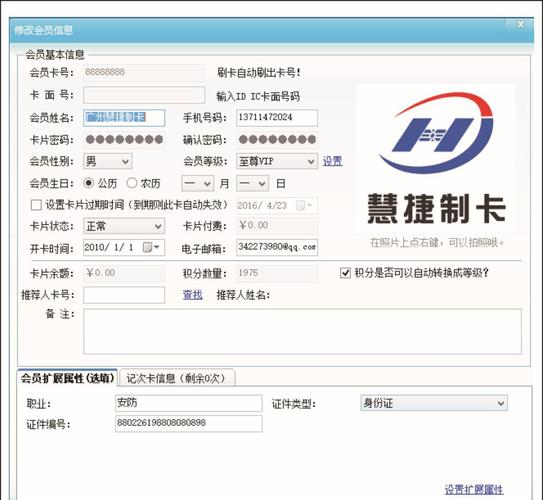Open the 证件类型 dropdown showing 身份证
The height and width of the screenshot is (500, 543).
(x=434, y=403)
